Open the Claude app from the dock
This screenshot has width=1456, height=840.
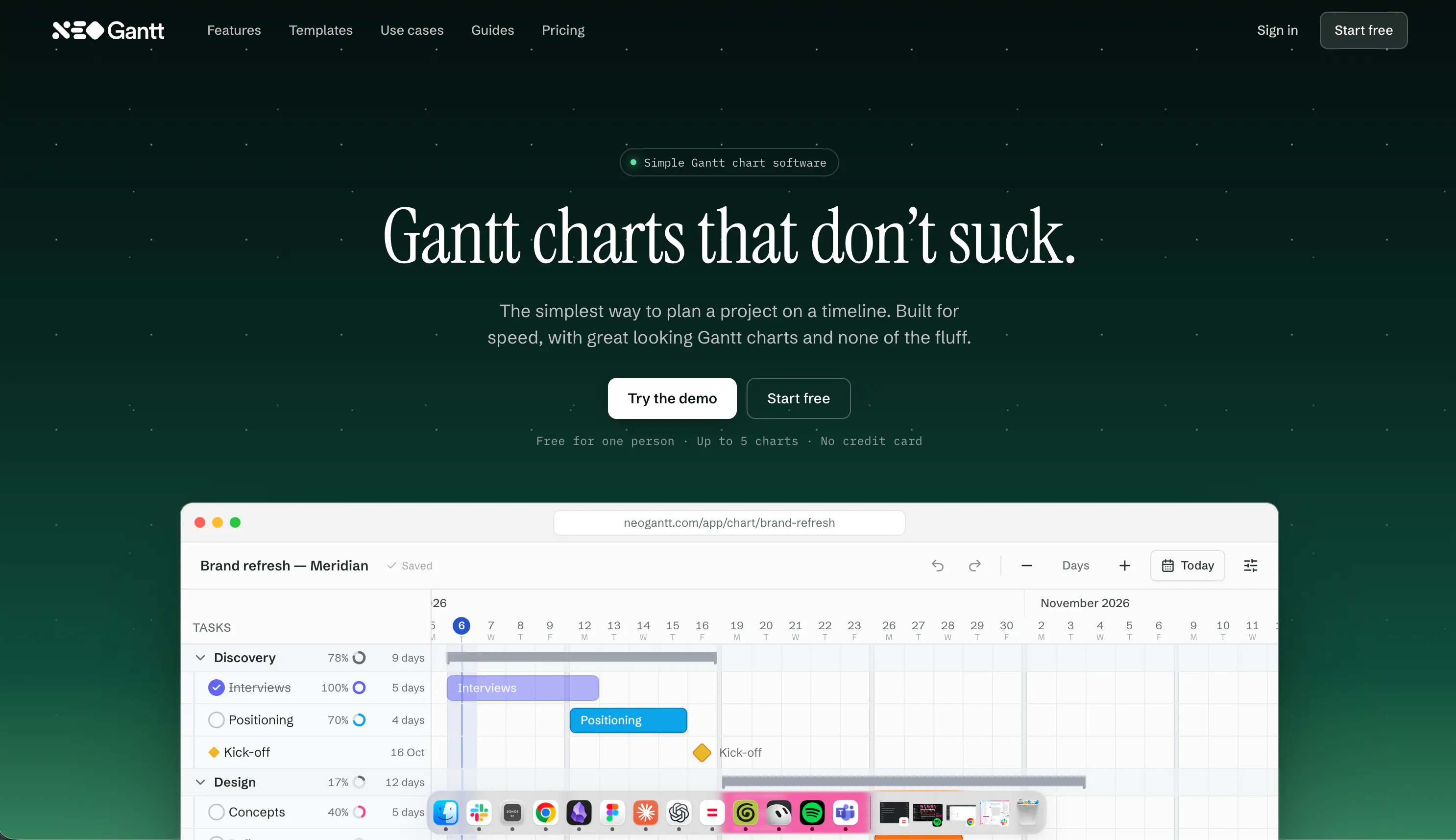click(646, 813)
